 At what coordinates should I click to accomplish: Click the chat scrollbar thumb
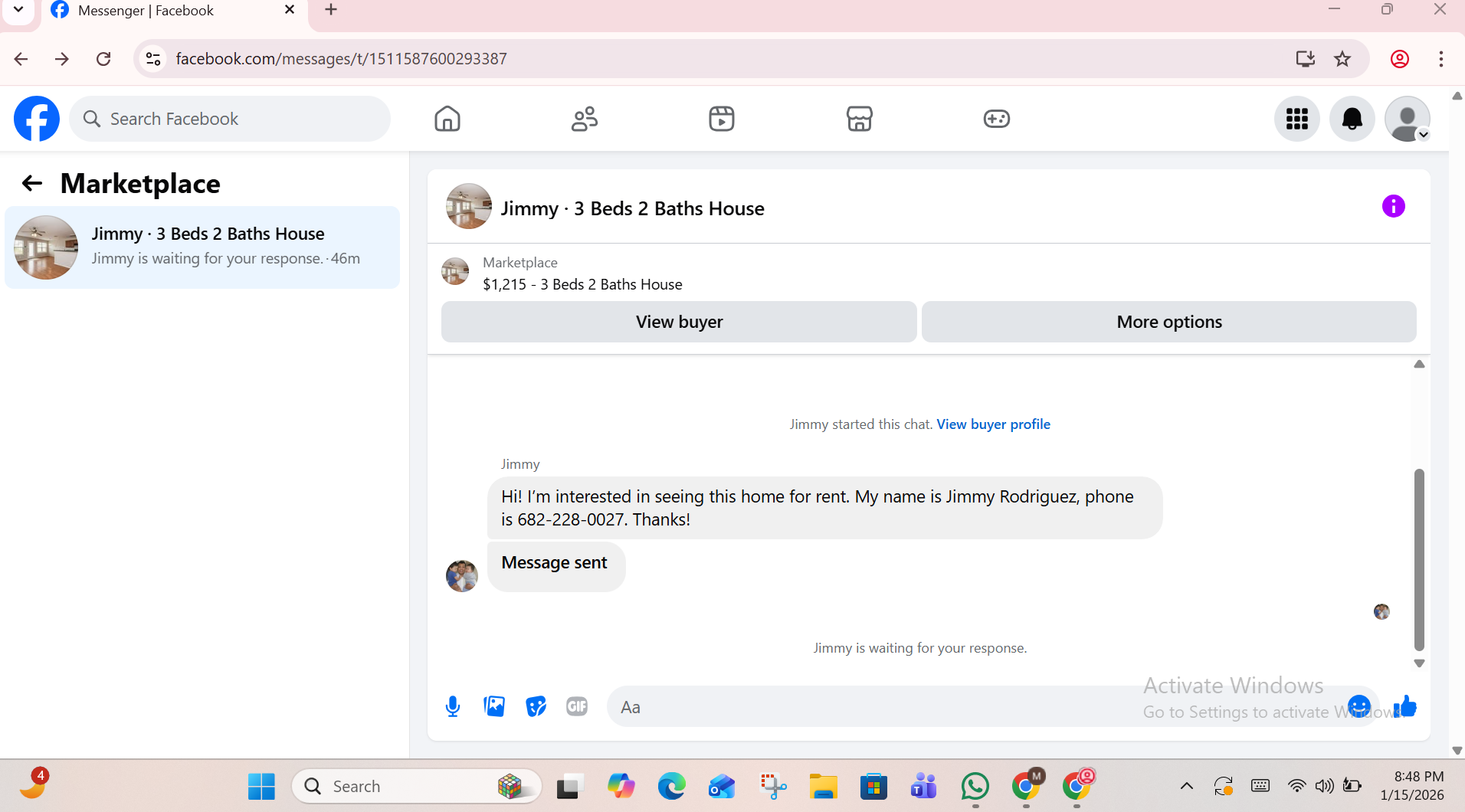coord(1419,559)
